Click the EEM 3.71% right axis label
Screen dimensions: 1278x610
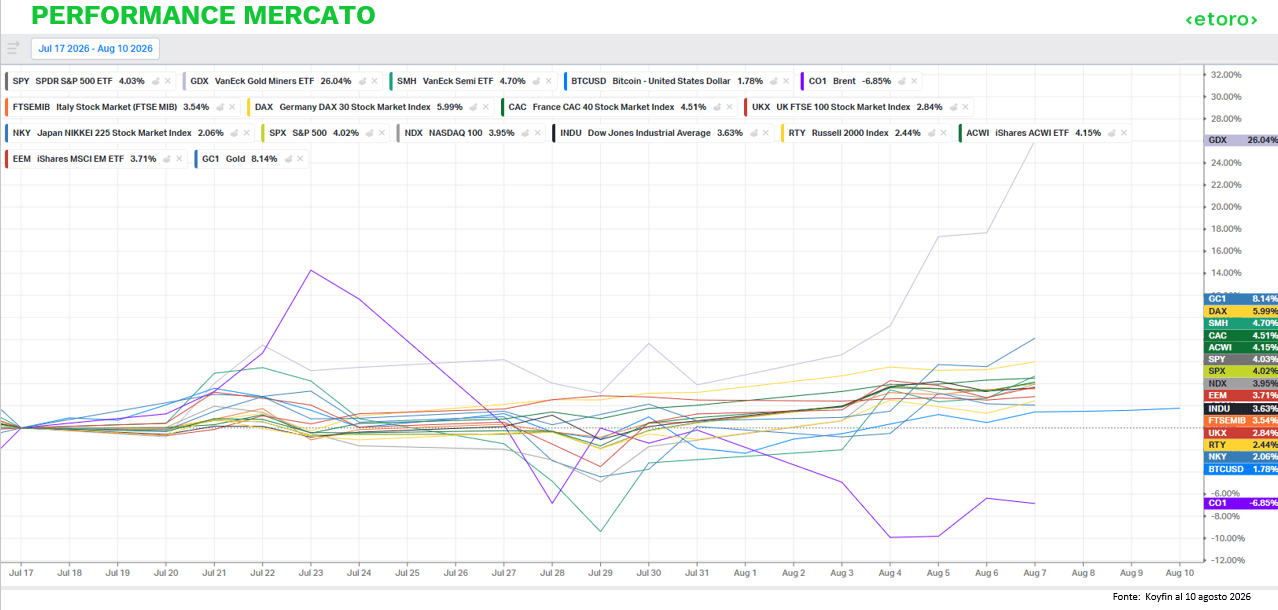coord(1242,396)
